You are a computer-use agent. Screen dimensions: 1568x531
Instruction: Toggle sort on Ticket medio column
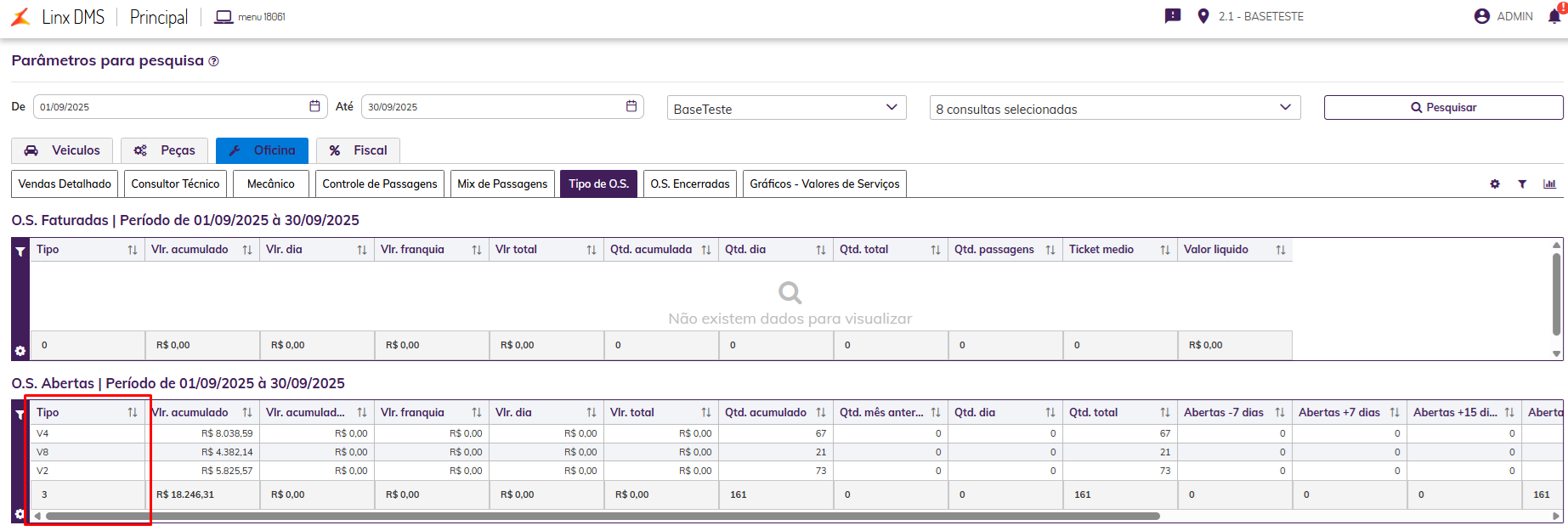[1165, 250]
